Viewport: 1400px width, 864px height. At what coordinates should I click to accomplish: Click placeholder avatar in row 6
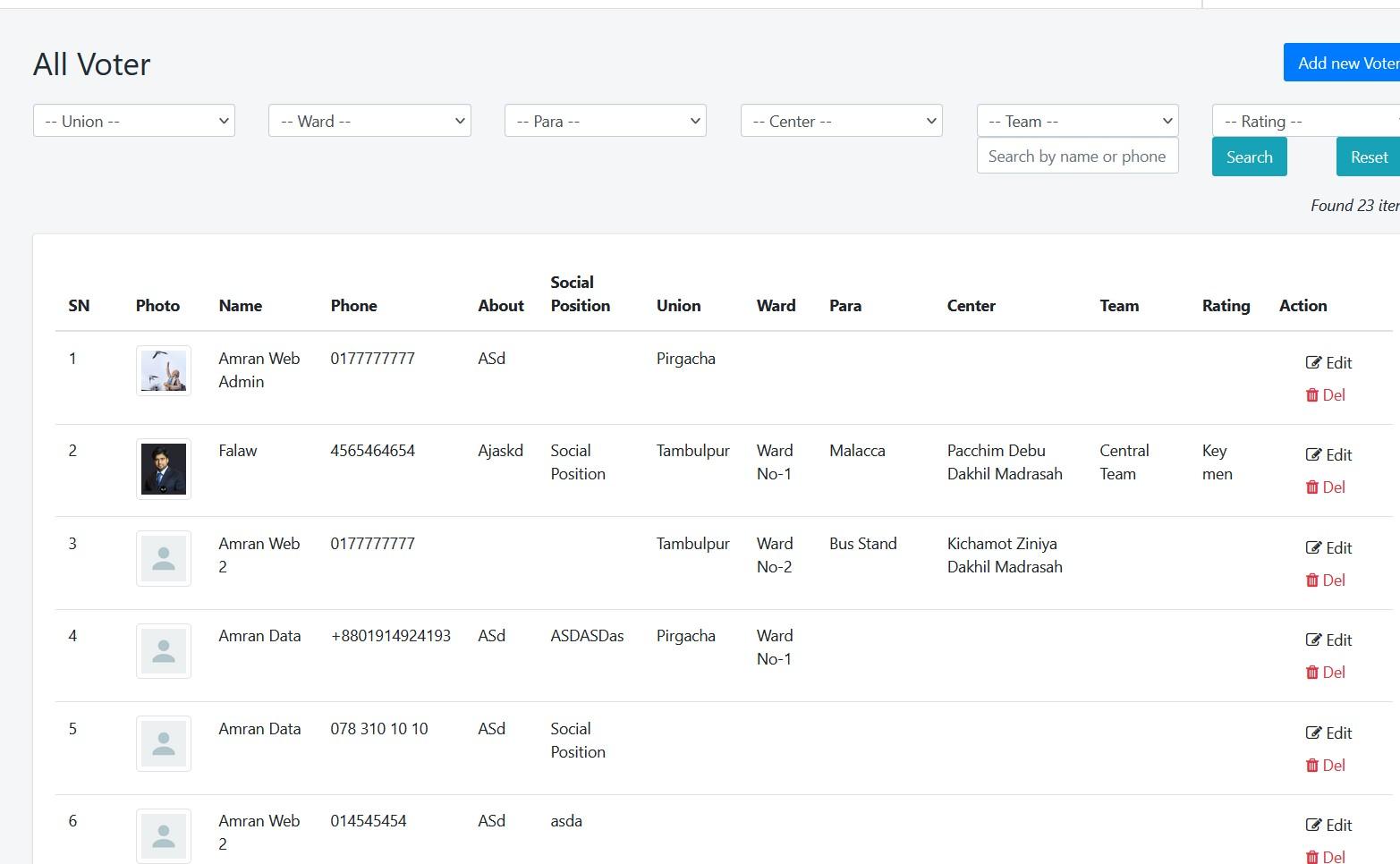tap(164, 835)
